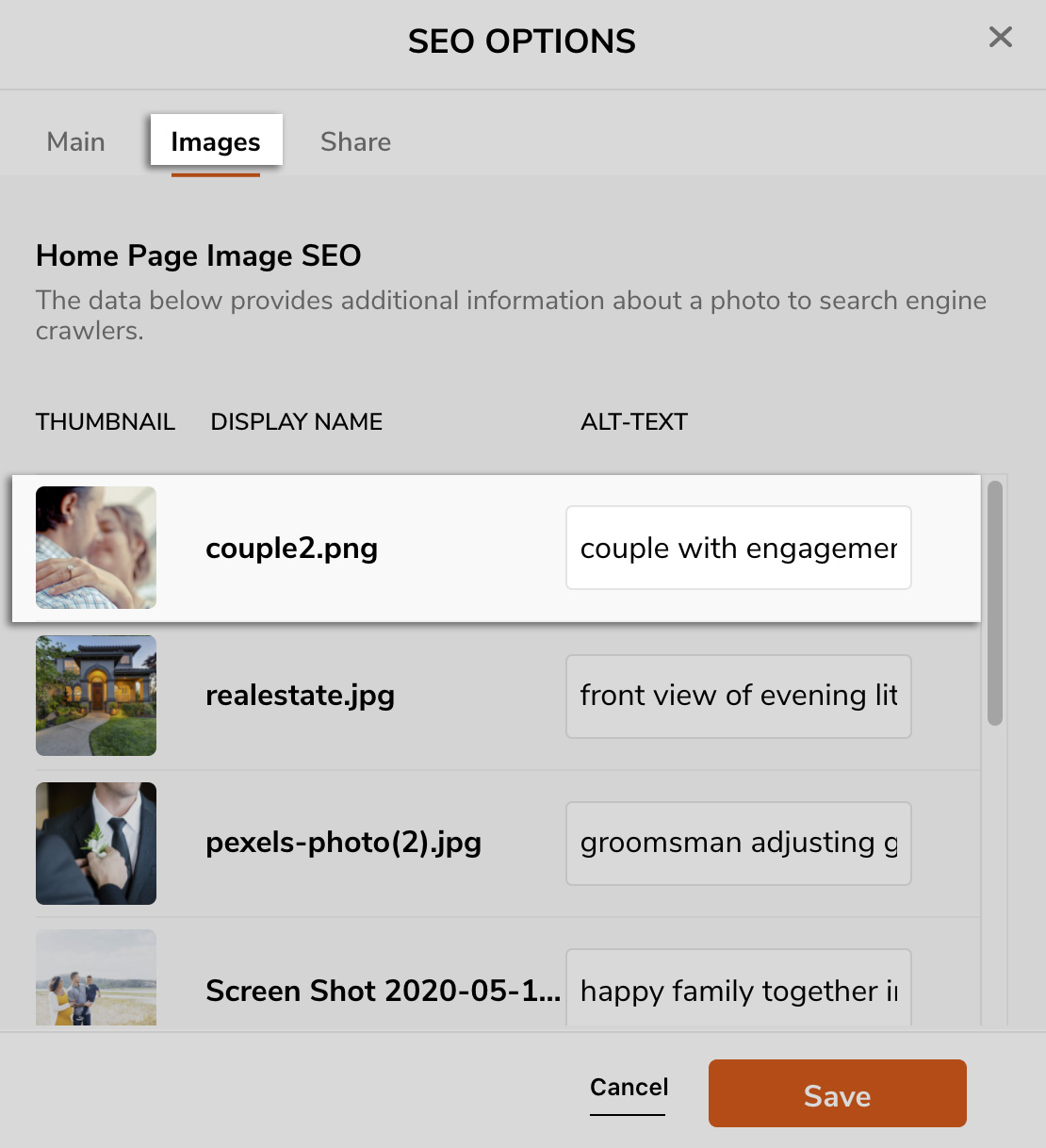
Task: Click the couple2.png thumbnail
Action: coord(95,548)
